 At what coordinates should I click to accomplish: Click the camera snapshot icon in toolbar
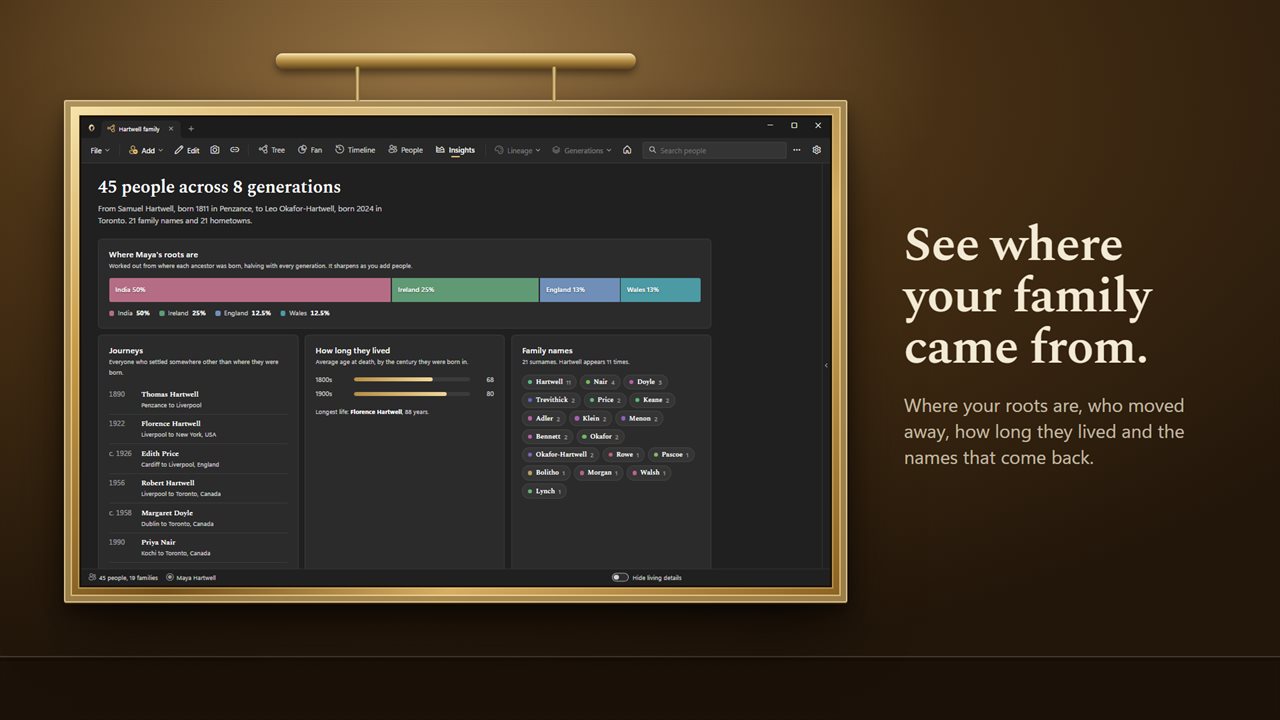[214, 150]
